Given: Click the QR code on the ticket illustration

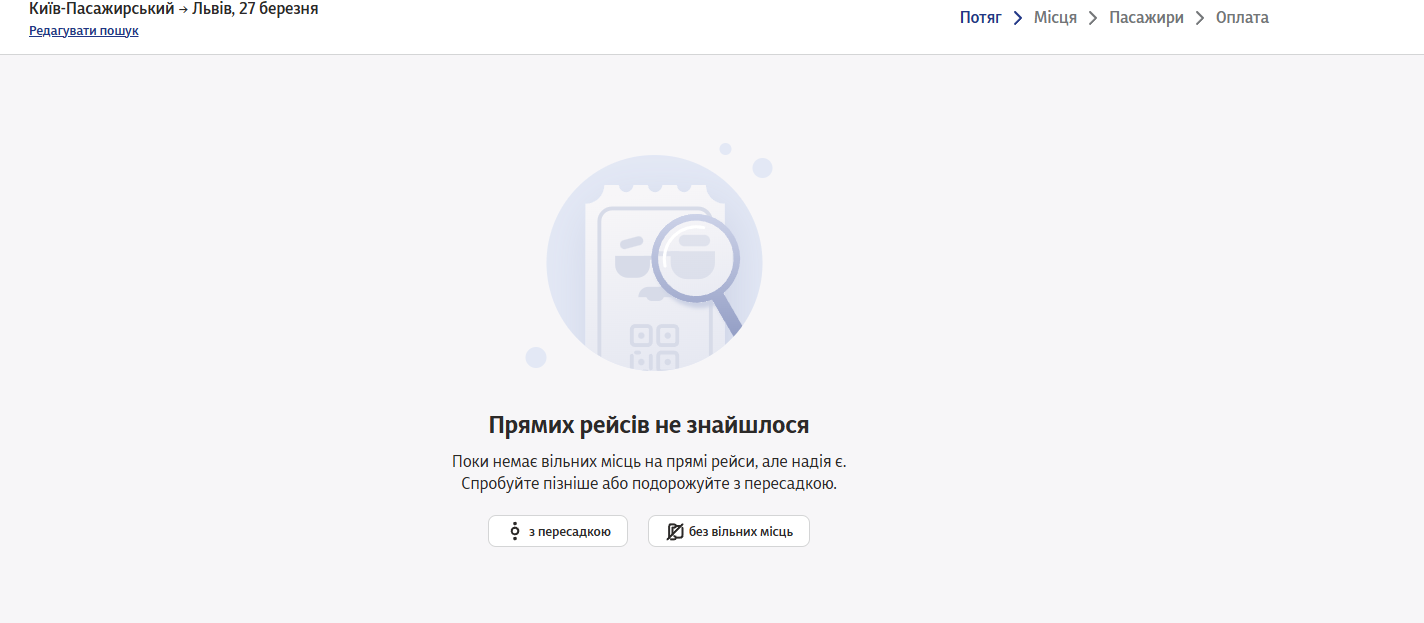Looking at the screenshot, I should tap(654, 347).
